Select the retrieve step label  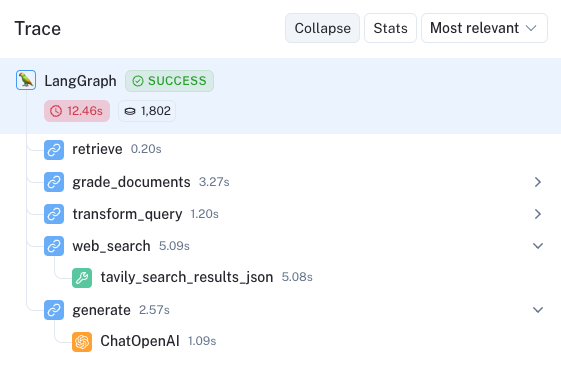97,149
